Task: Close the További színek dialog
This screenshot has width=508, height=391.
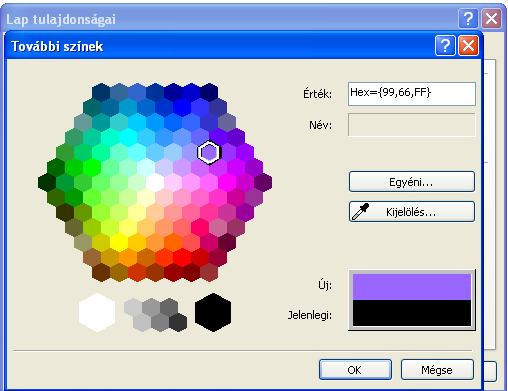Action: [468, 46]
